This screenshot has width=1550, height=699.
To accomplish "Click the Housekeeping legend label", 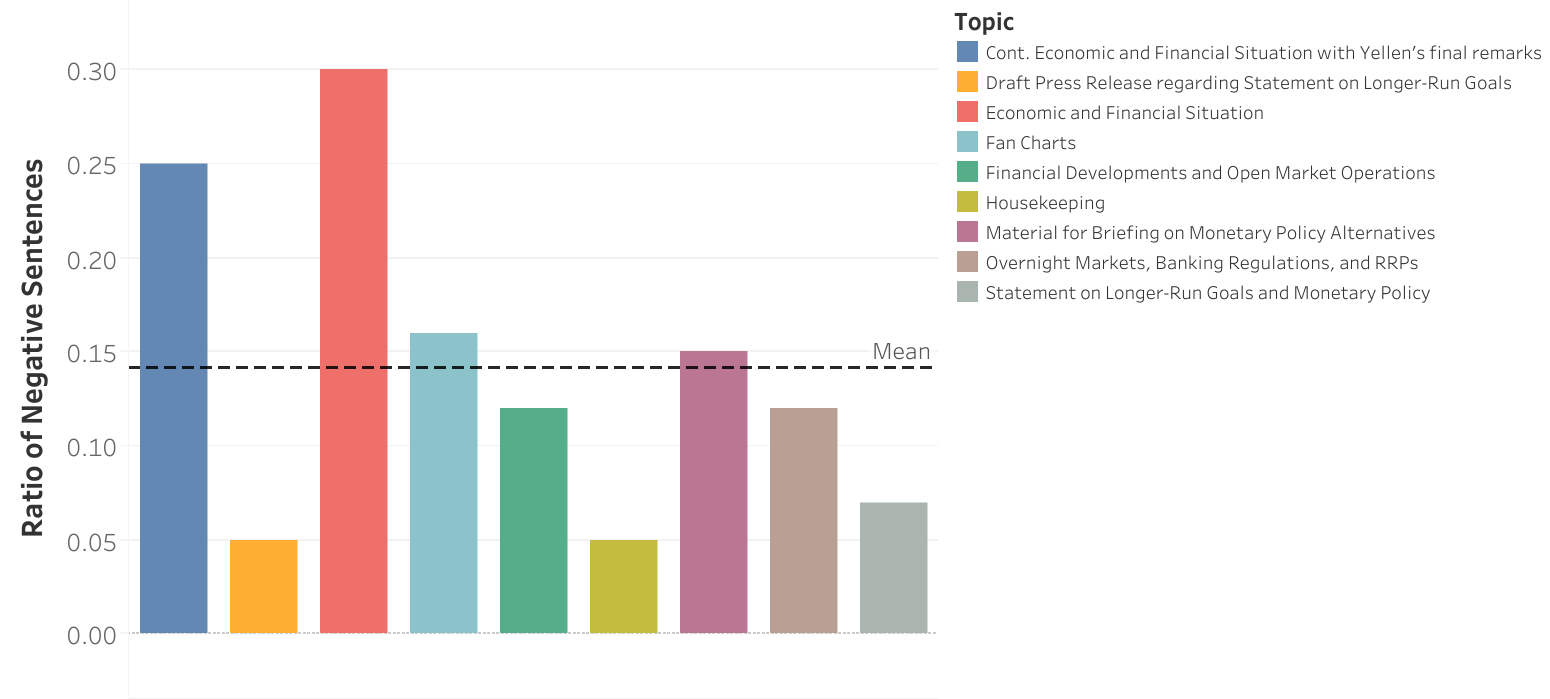I will (1045, 203).
